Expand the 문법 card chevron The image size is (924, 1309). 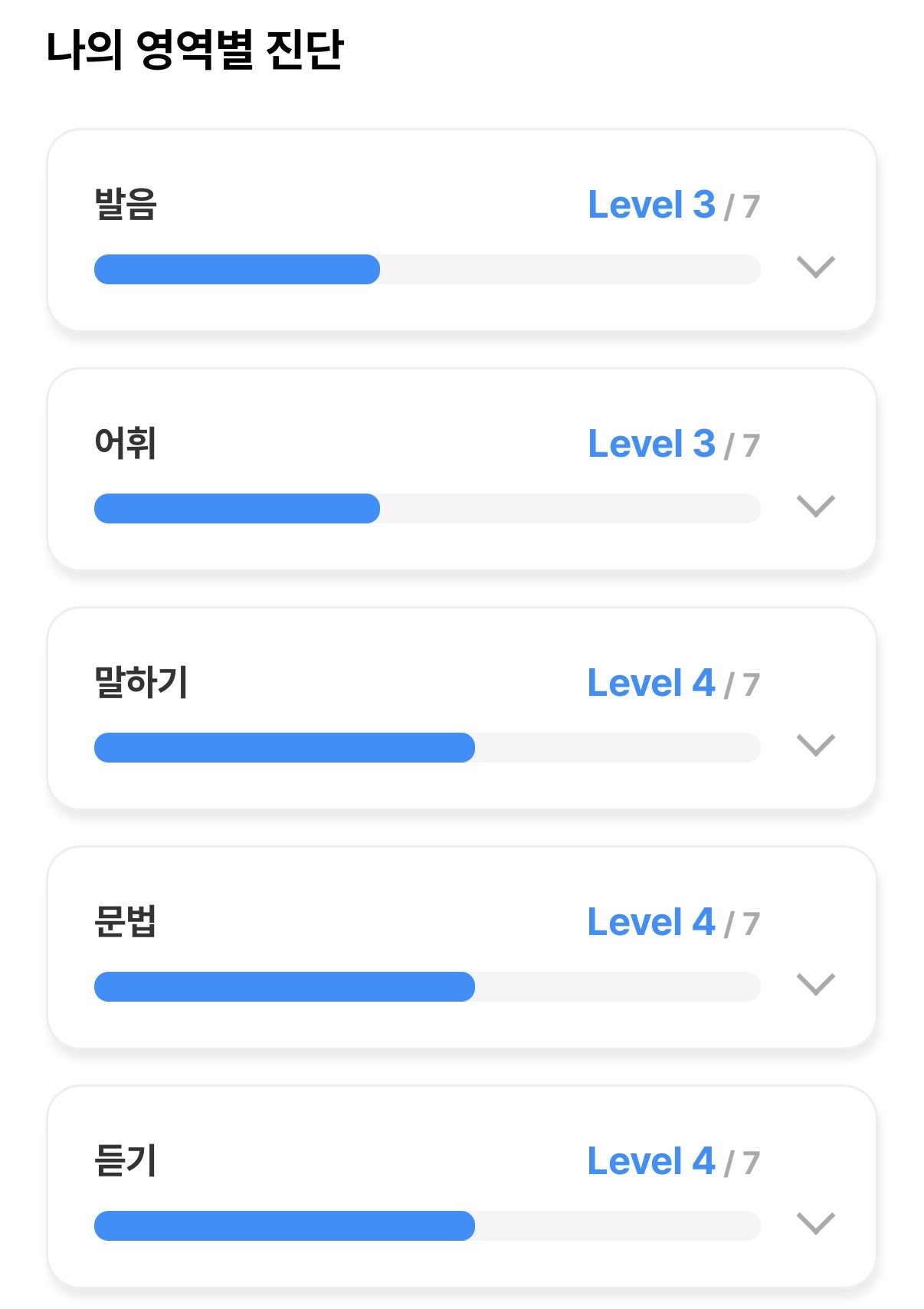pyautogui.click(x=816, y=984)
